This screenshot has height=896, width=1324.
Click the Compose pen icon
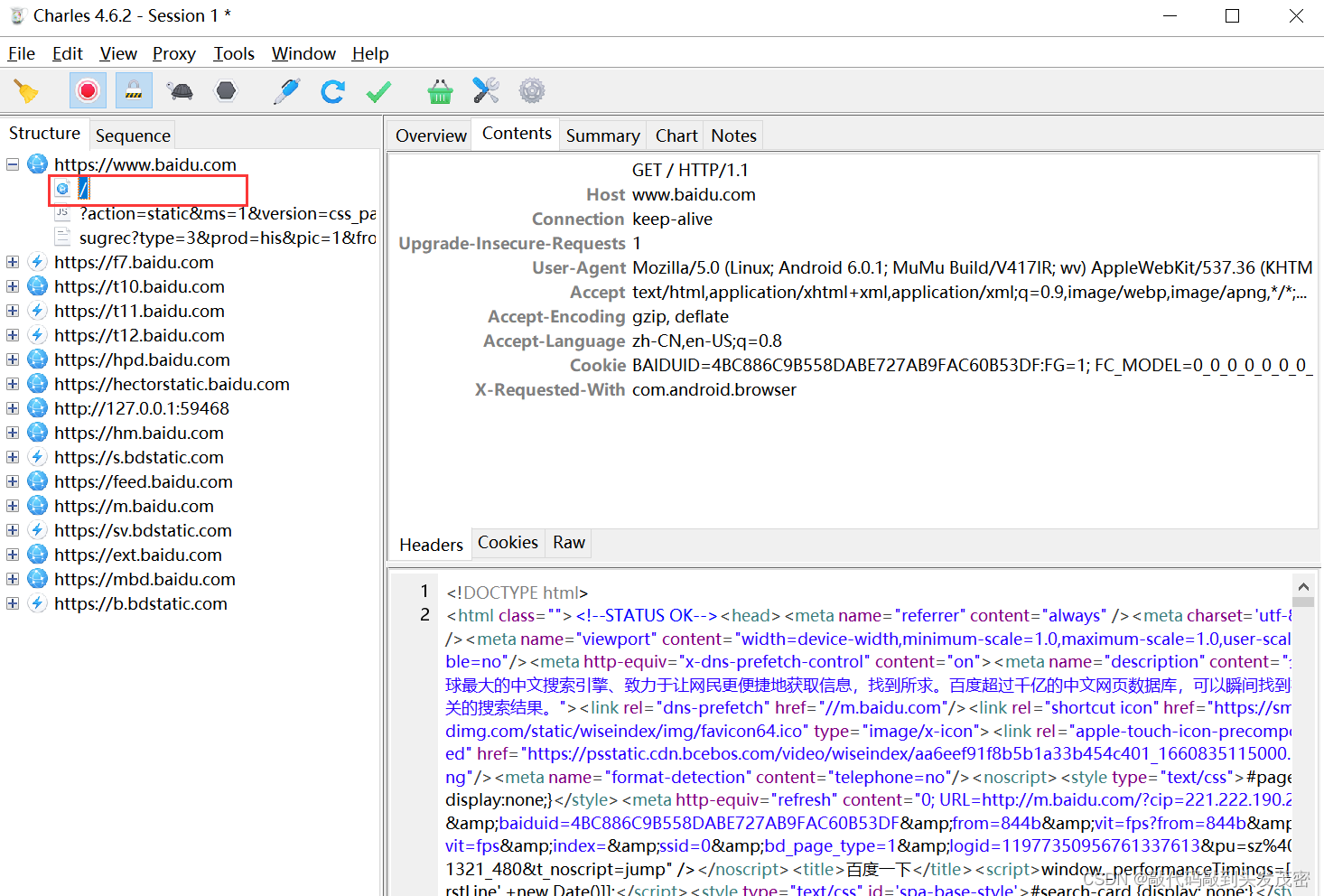tap(287, 91)
